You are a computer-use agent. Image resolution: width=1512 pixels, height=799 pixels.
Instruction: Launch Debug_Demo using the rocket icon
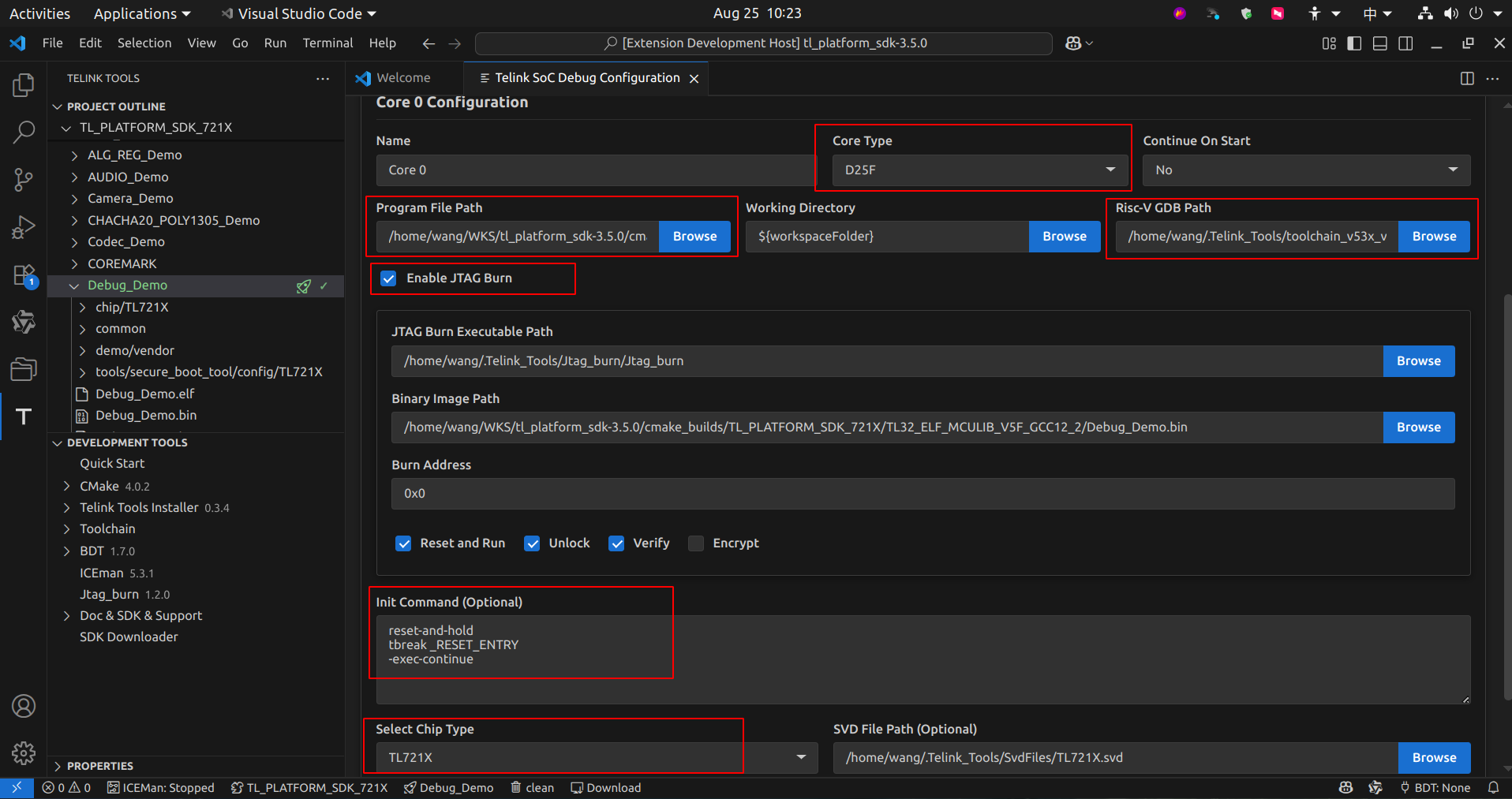(x=304, y=286)
